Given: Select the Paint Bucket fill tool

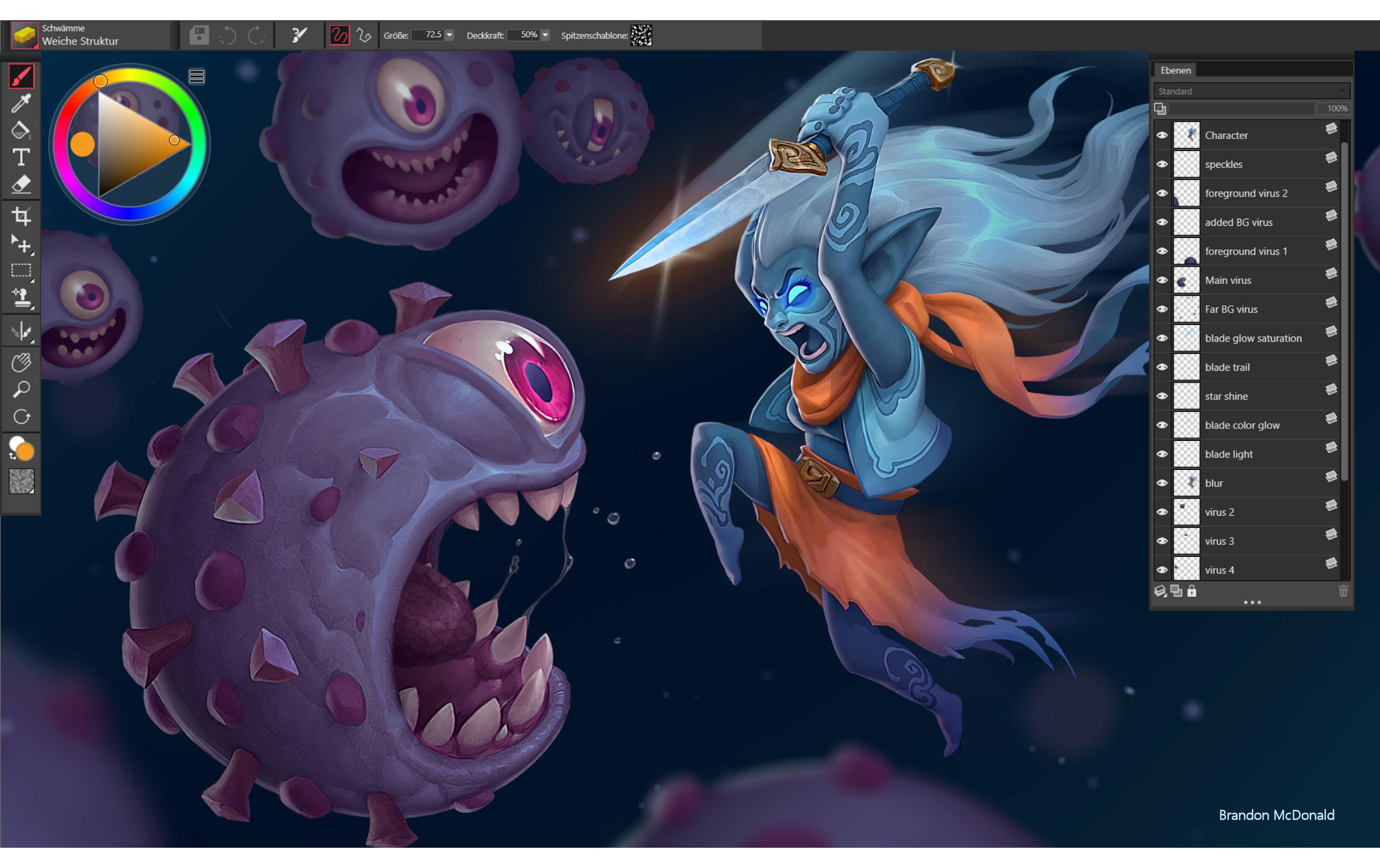Looking at the screenshot, I should (x=21, y=130).
